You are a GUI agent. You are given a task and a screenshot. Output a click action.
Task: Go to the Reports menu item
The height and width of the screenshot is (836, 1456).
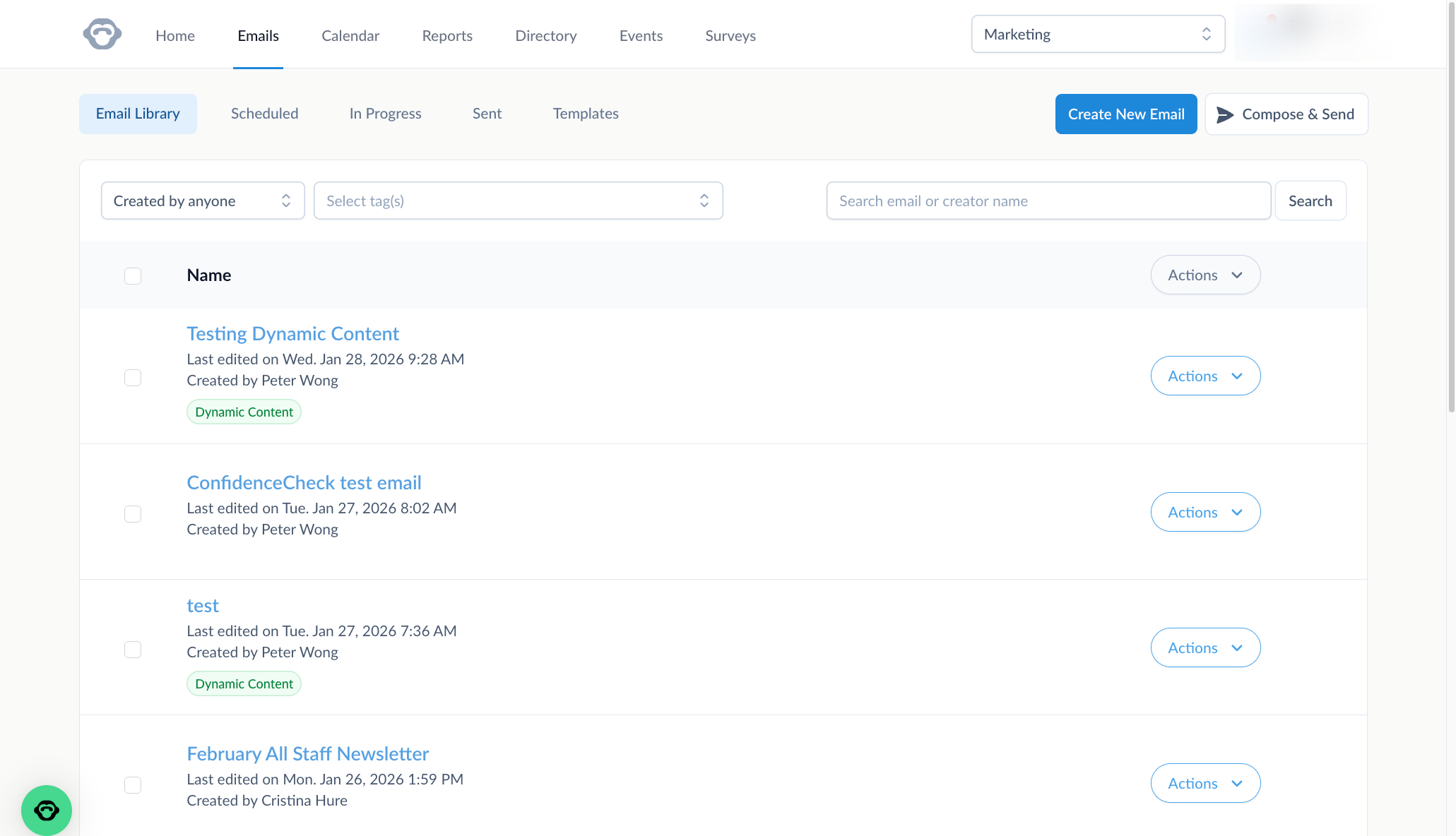pos(447,36)
